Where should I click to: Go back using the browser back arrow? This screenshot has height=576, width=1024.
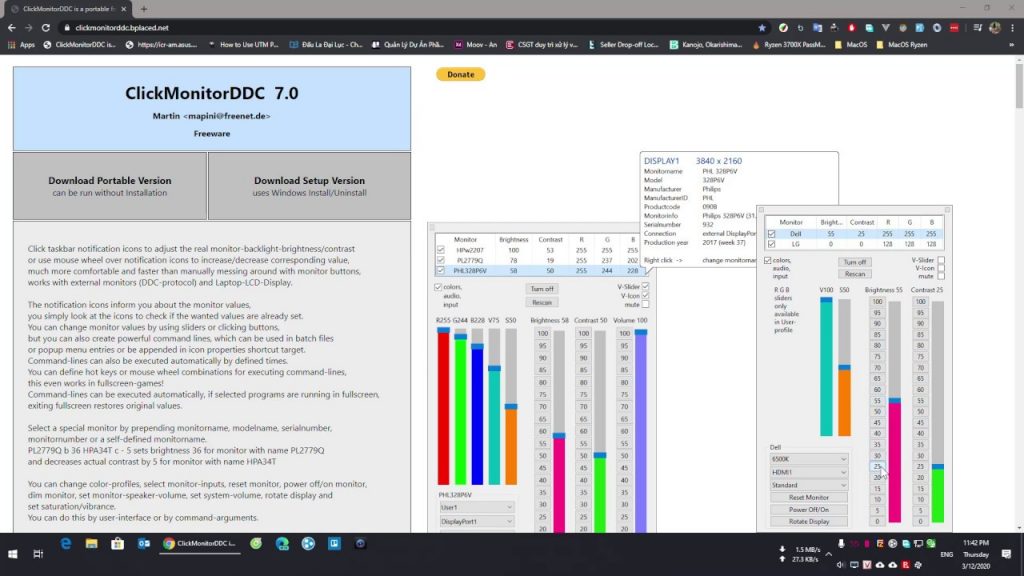12,28
